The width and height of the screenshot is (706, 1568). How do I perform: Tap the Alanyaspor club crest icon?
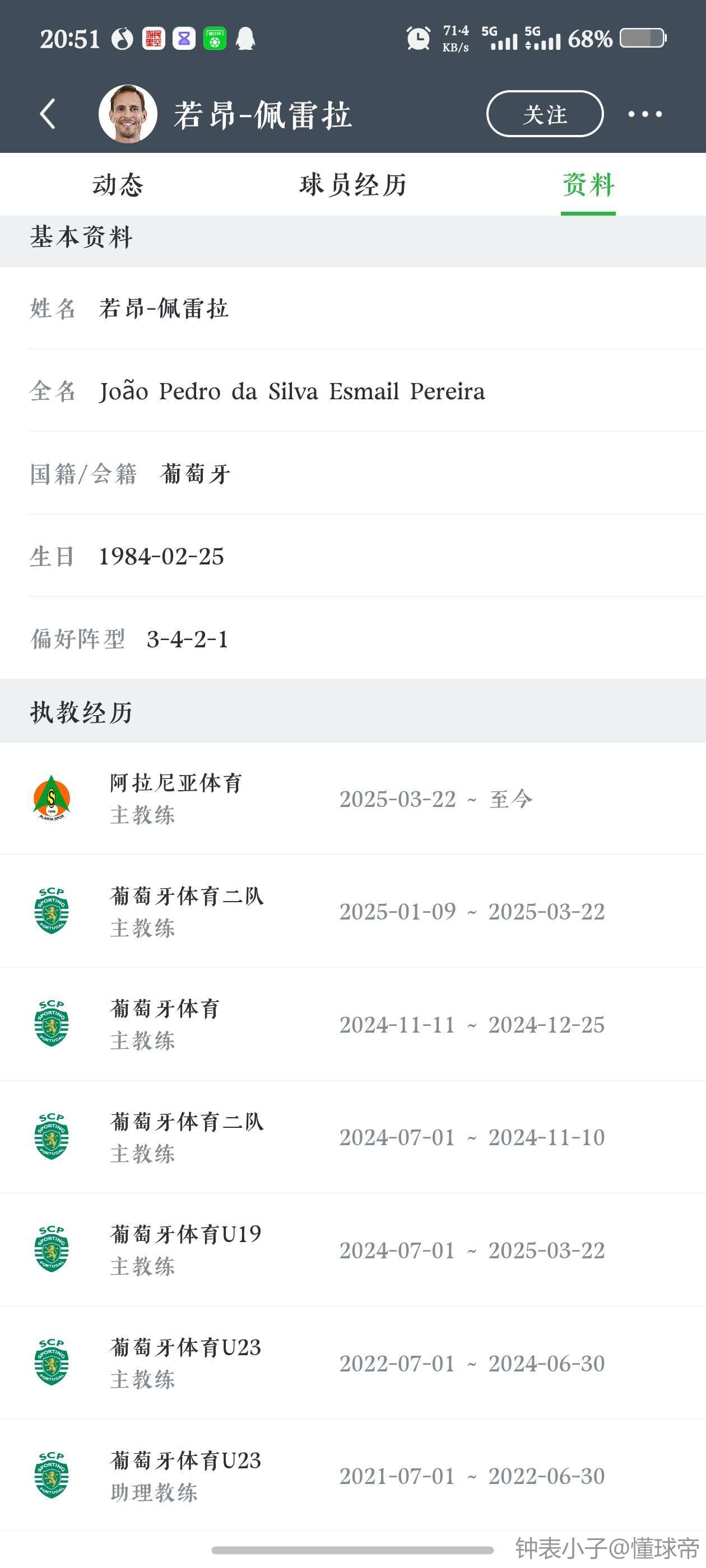[52, 798]
